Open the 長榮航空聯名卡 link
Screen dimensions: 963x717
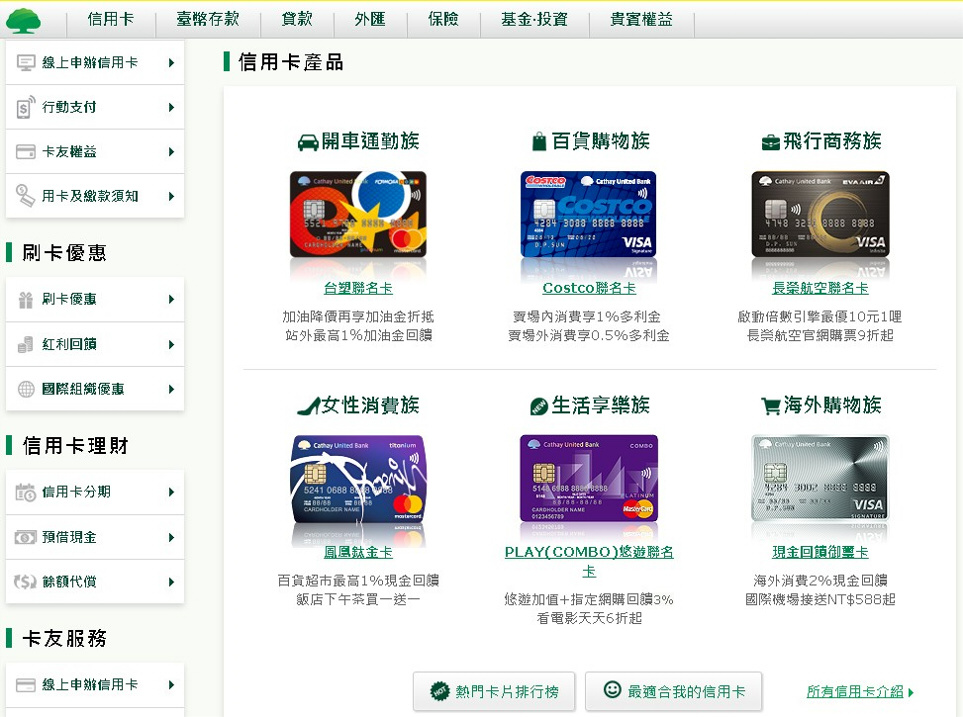pos(821,288)
